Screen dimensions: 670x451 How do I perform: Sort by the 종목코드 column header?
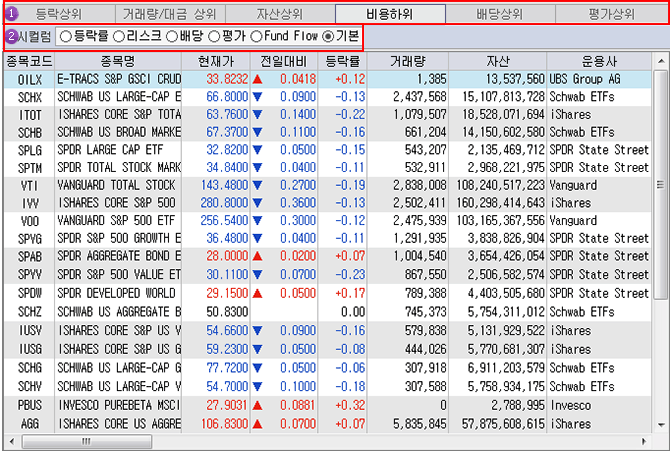[29, 62]
